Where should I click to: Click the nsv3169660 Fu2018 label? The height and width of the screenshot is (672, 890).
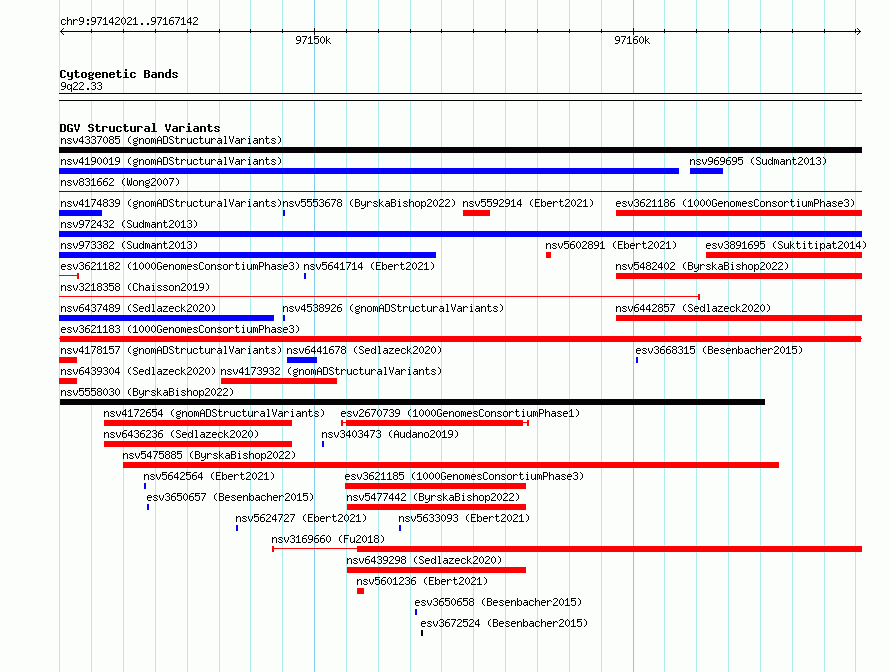pyautogui.click(x=328, y=539)
